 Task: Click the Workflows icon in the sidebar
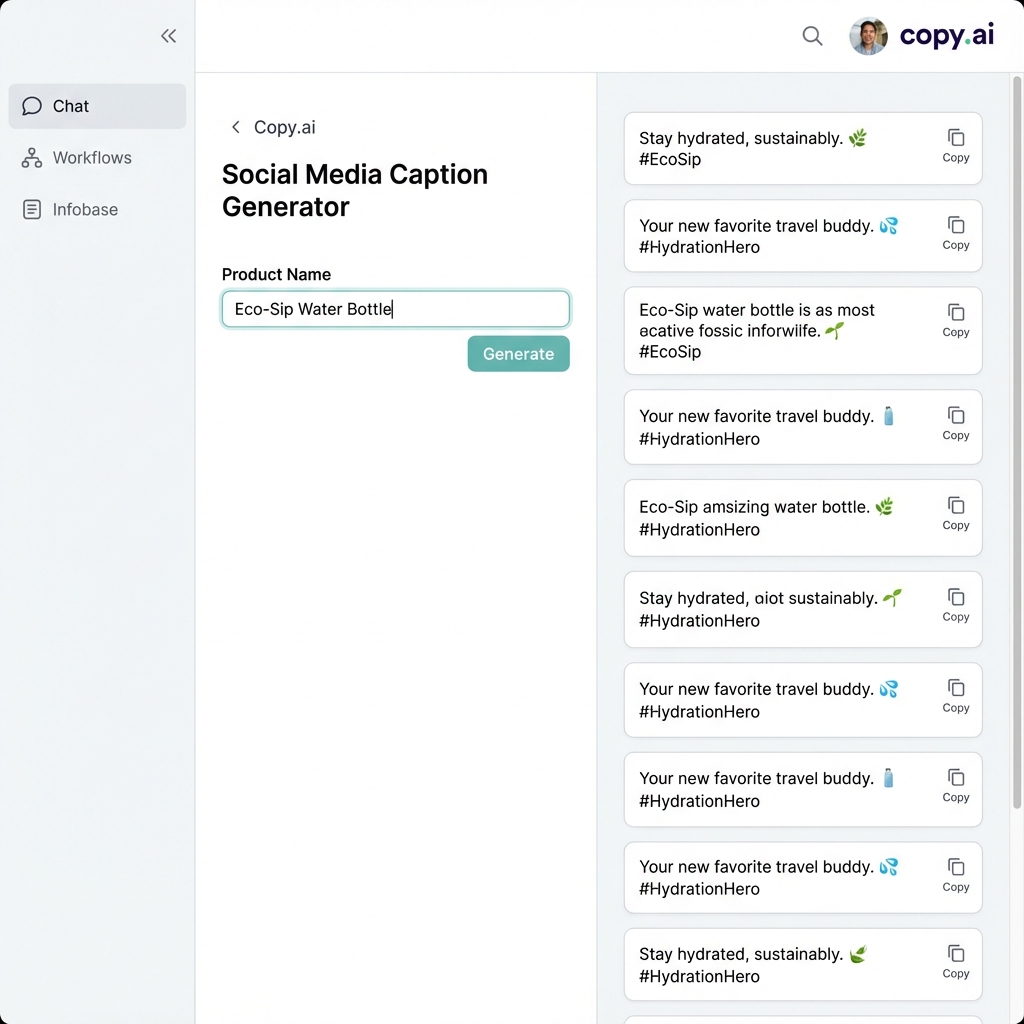coord(32,158)
